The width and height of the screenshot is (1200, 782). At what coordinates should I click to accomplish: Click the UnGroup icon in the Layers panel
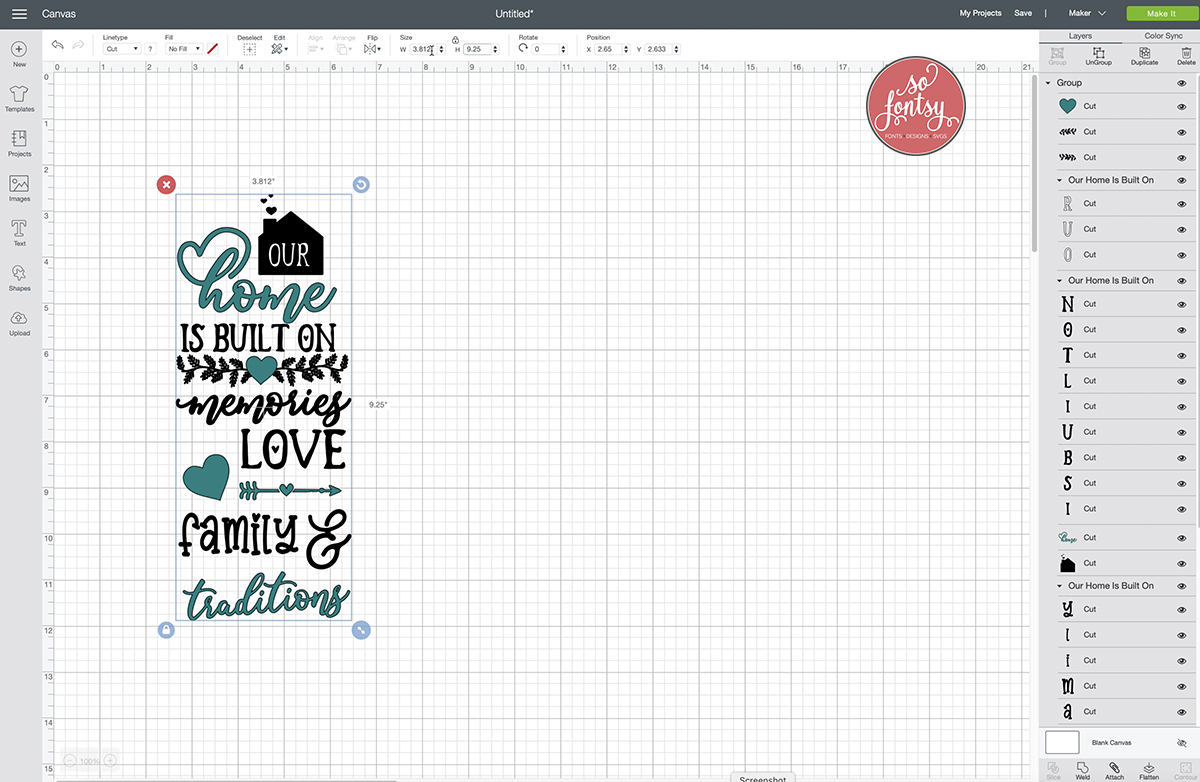(x=1098, y=55)
